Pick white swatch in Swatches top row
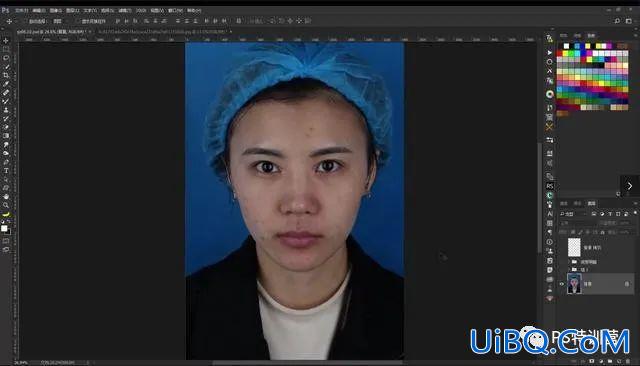Screen dimensions: 640x366 tap(567, 46)
